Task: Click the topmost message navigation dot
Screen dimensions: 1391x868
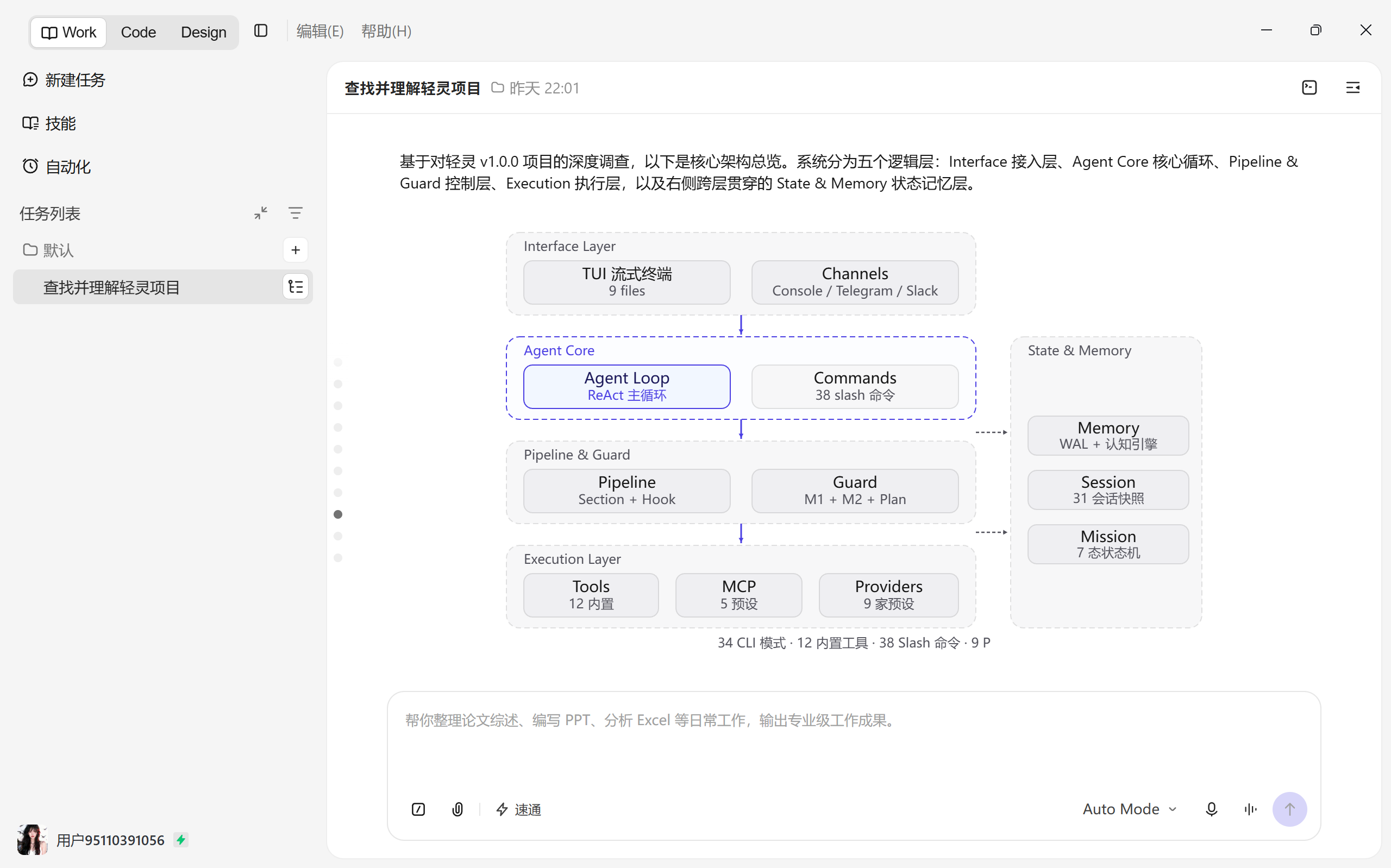Action: (338, 362)
